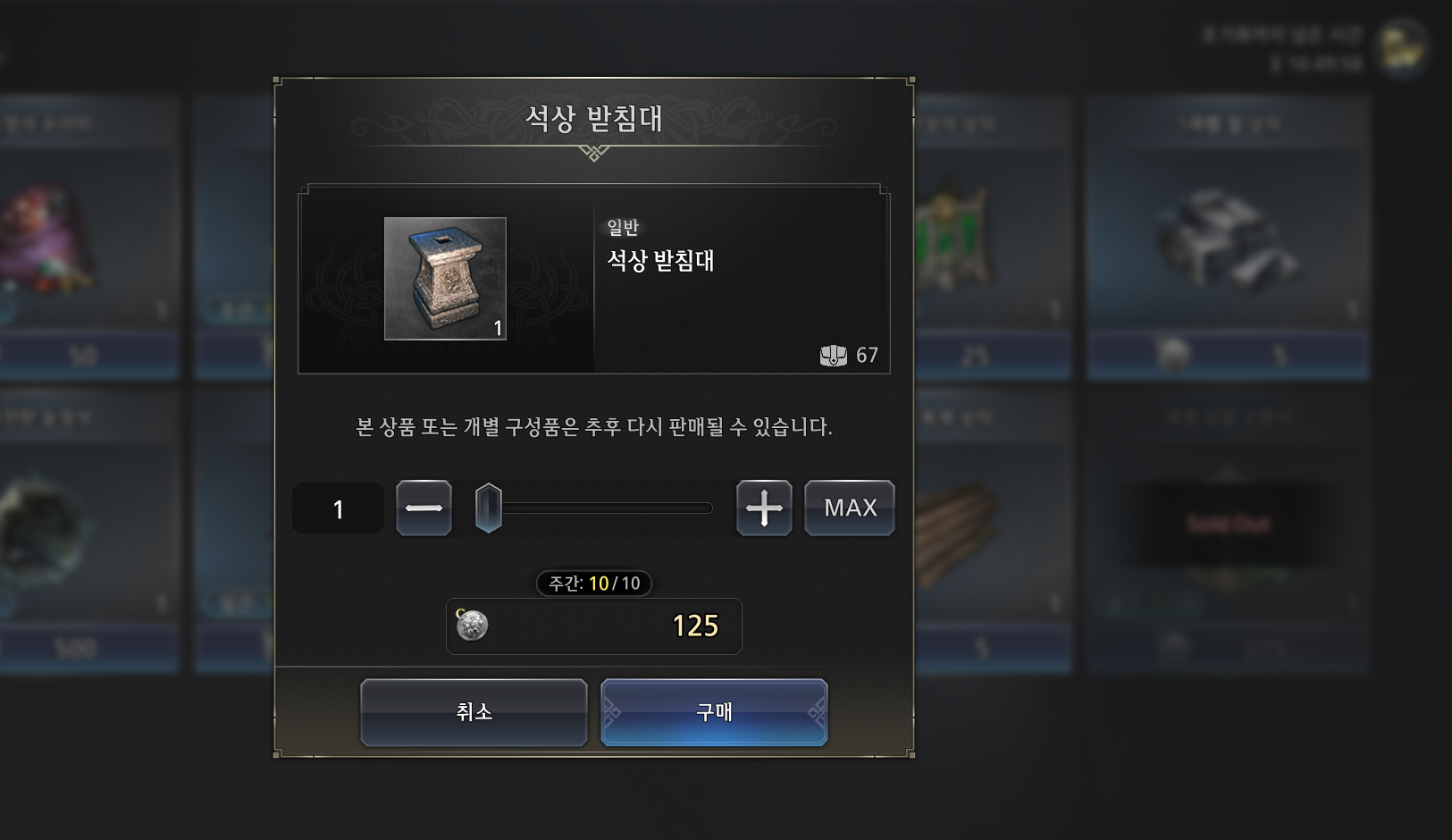Click the weekly limit 주간 10/10 badge

594,584
